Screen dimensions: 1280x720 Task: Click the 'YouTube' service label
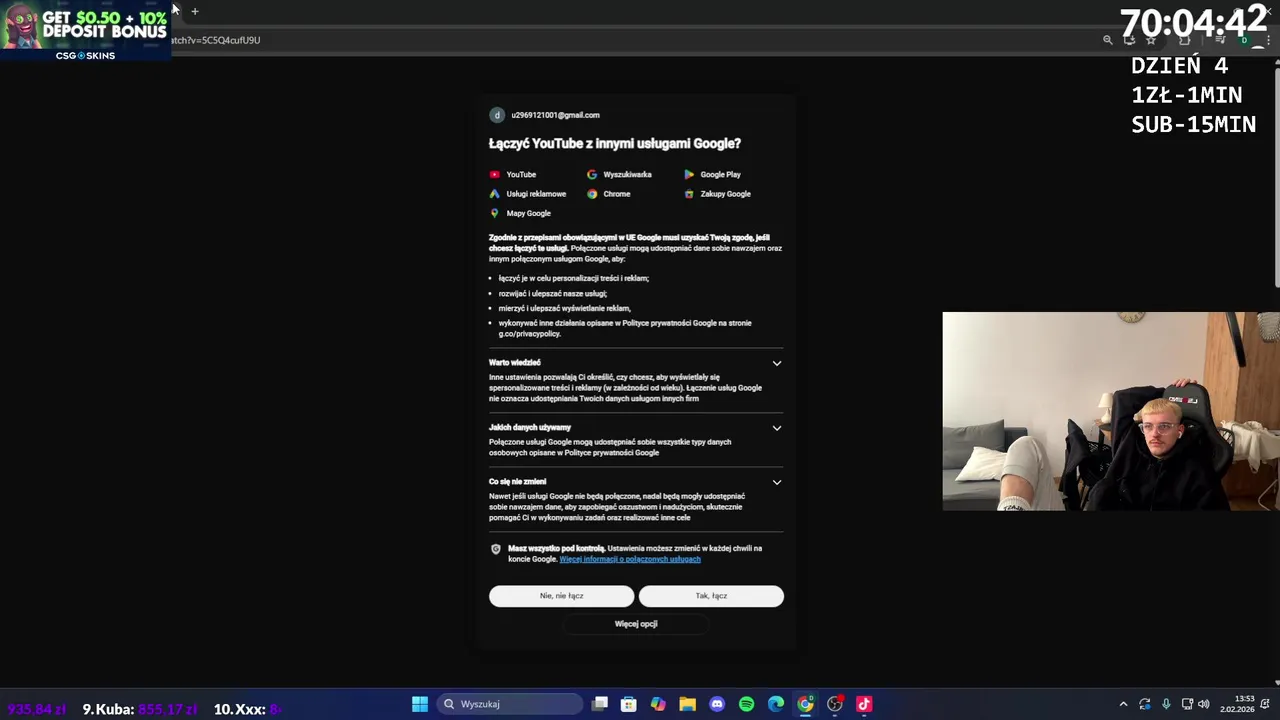click(x=521, y=174)
